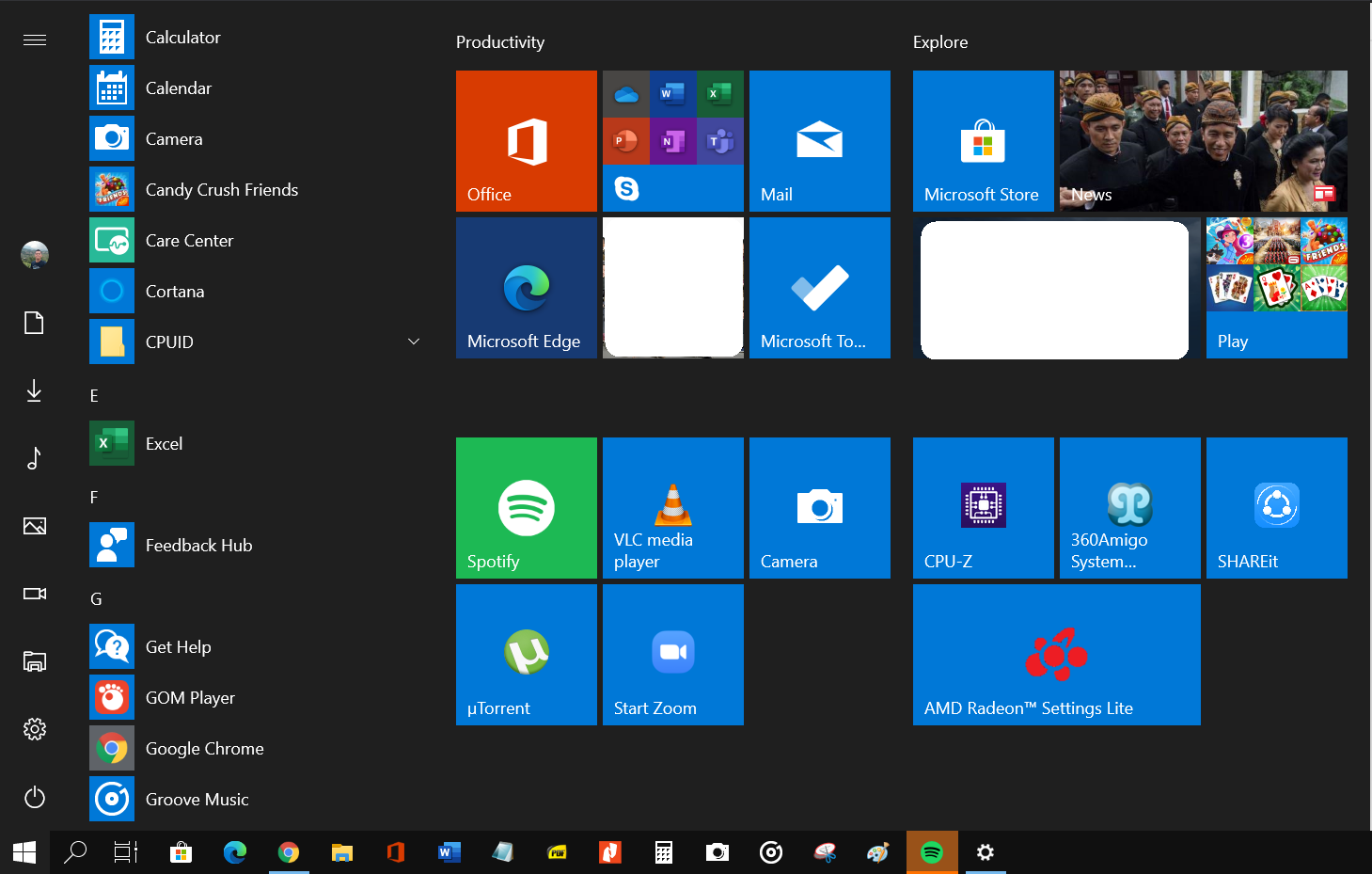Click the user account avatar

(35, 255)
